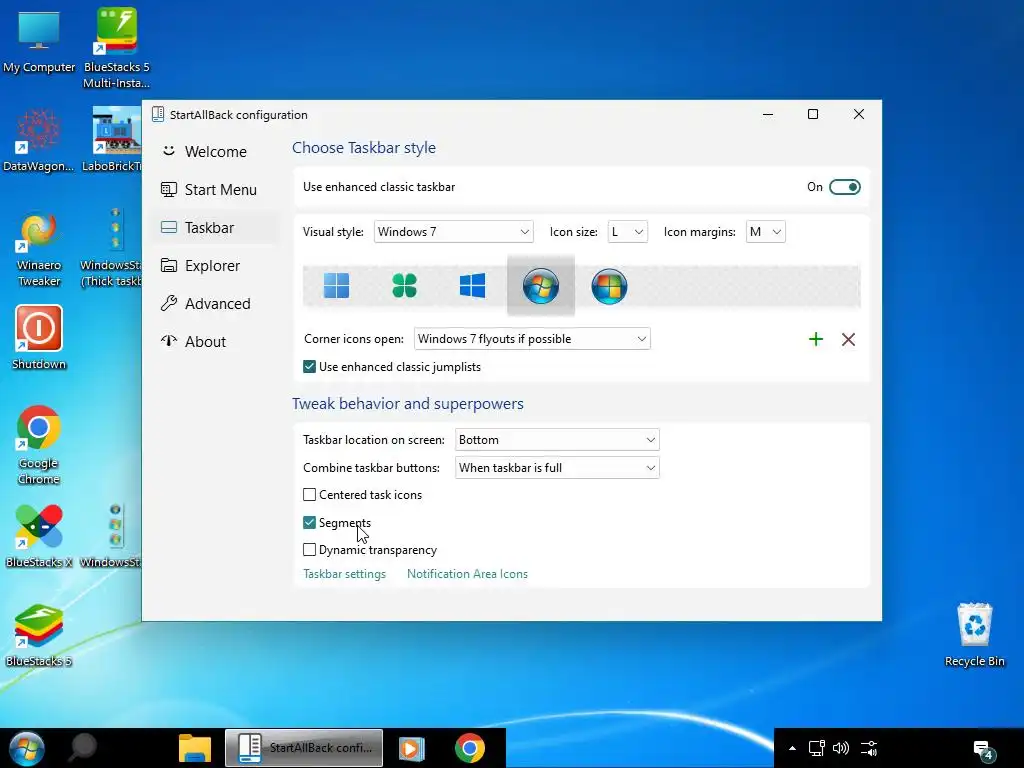The width and height of the screenshot is (1024, 768).
Task: Go to the Welcome section
Action: pos(215,152)
